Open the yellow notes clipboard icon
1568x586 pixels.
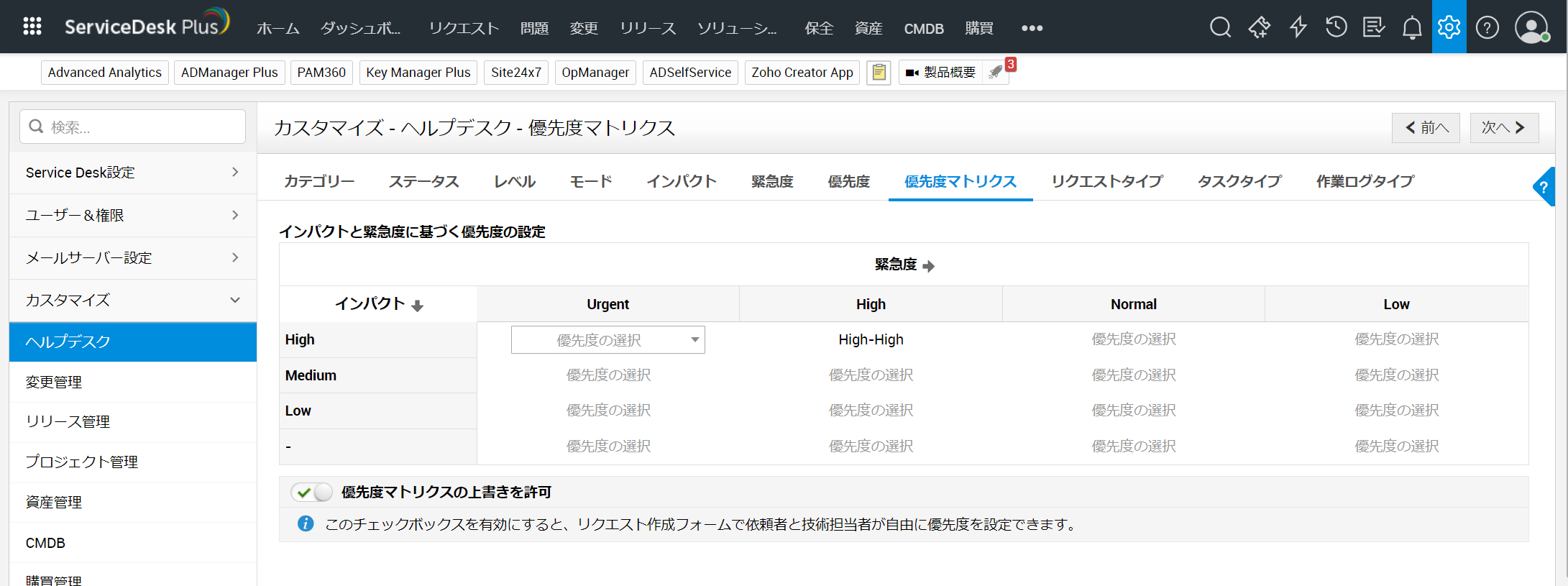tap(879, 73)
